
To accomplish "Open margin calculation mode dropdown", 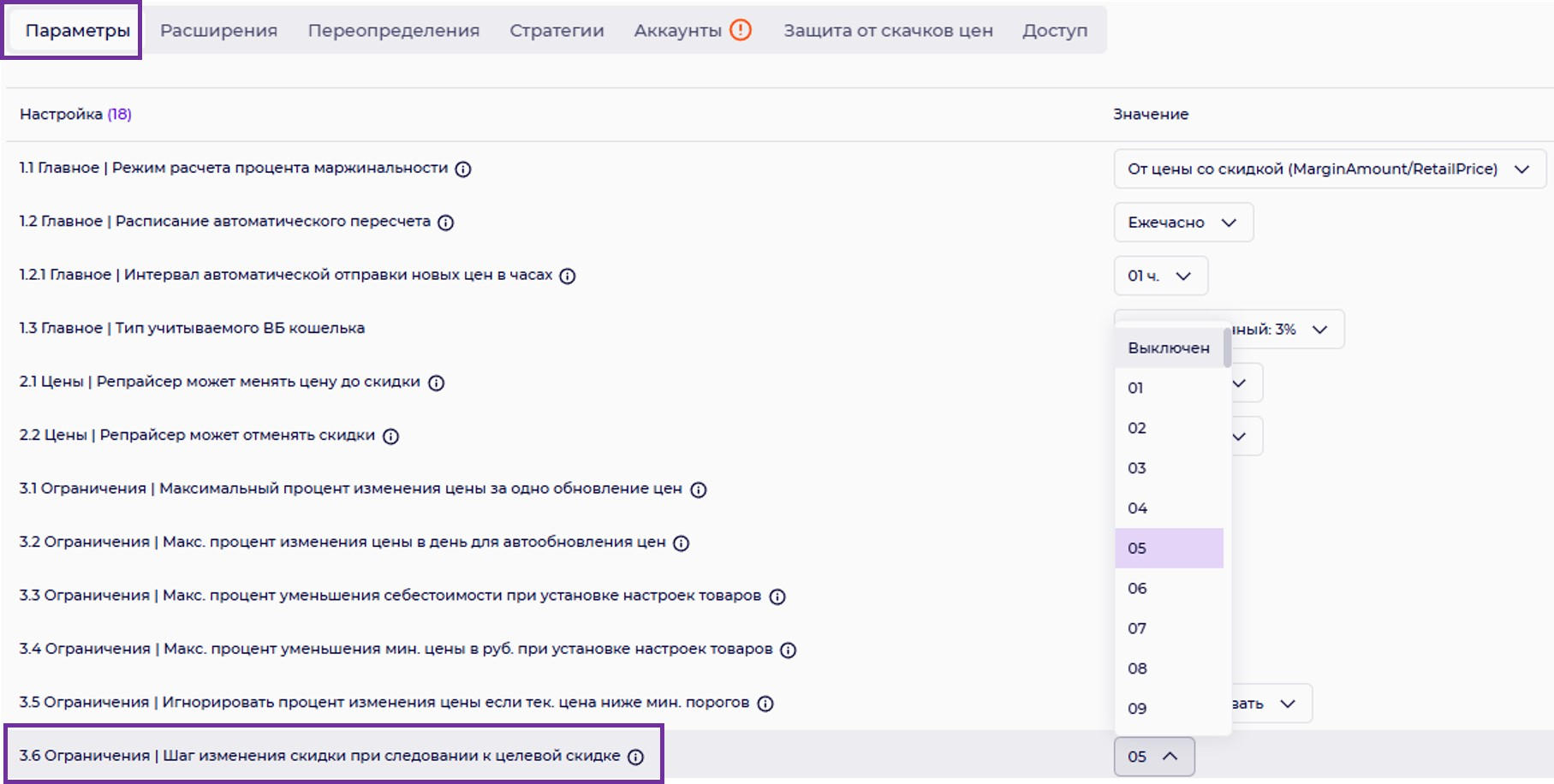I will (x=1329, y=169).
